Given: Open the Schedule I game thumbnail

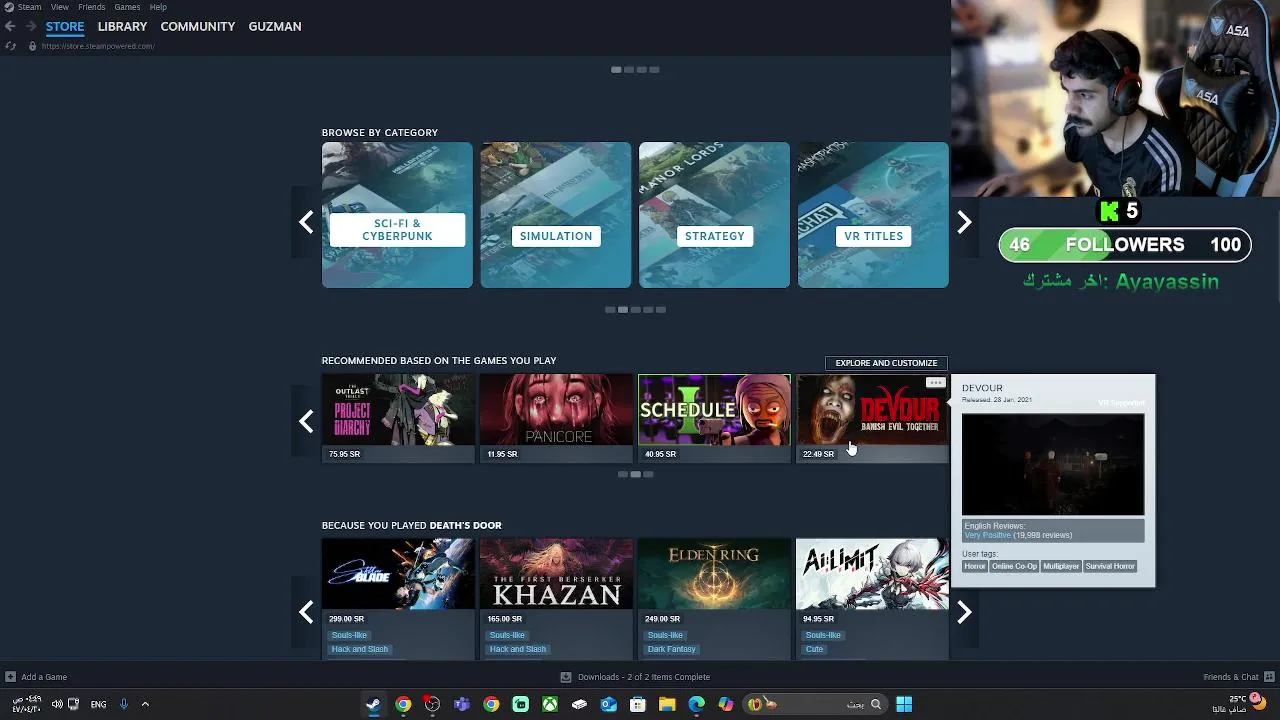Looking at the screenshot, I should (714, 410).
